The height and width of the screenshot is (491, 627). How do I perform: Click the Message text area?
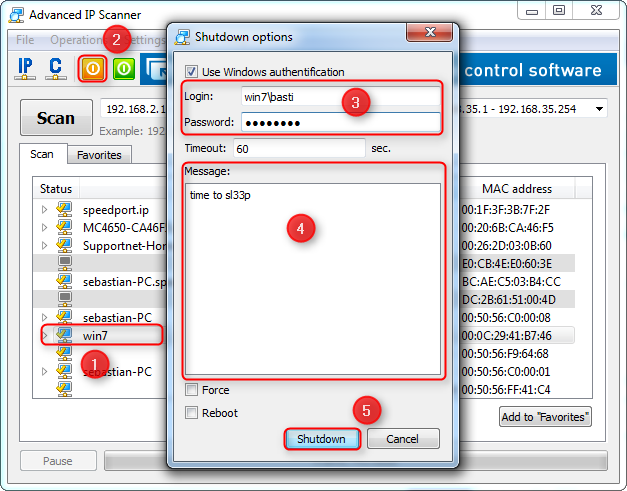click(x=313, y=279)
